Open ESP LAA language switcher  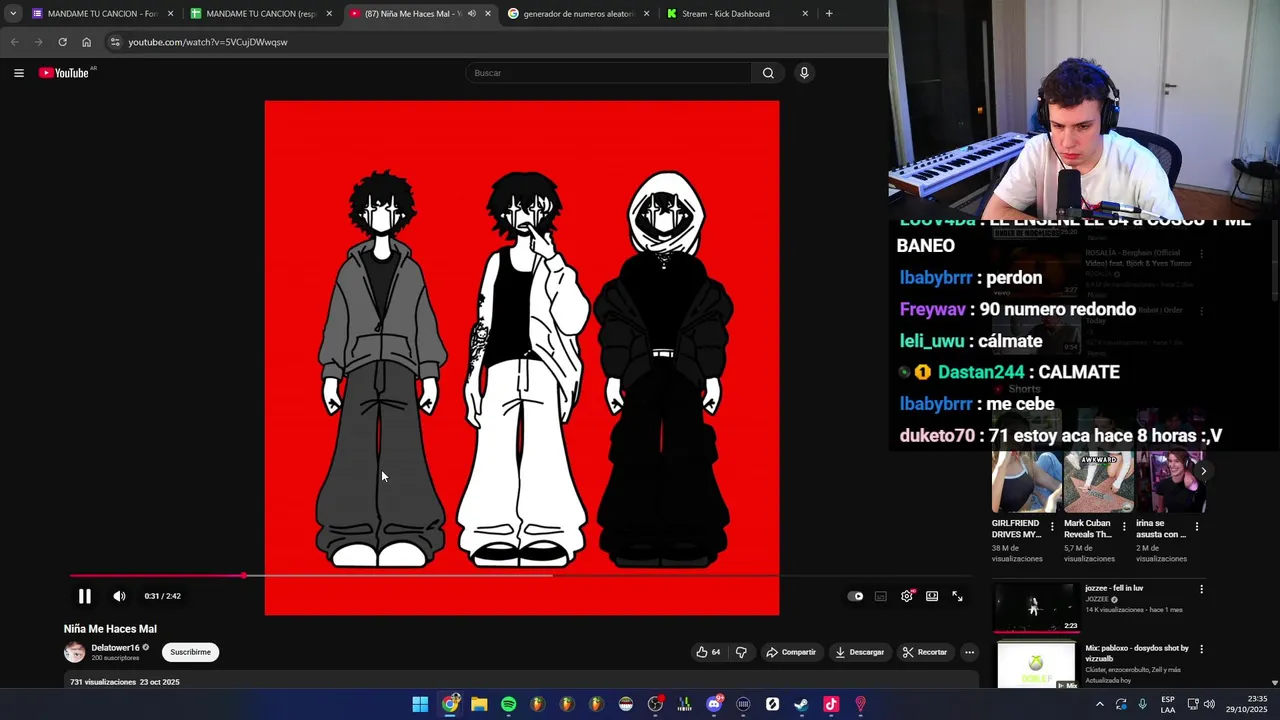[x=1168, y=704]
